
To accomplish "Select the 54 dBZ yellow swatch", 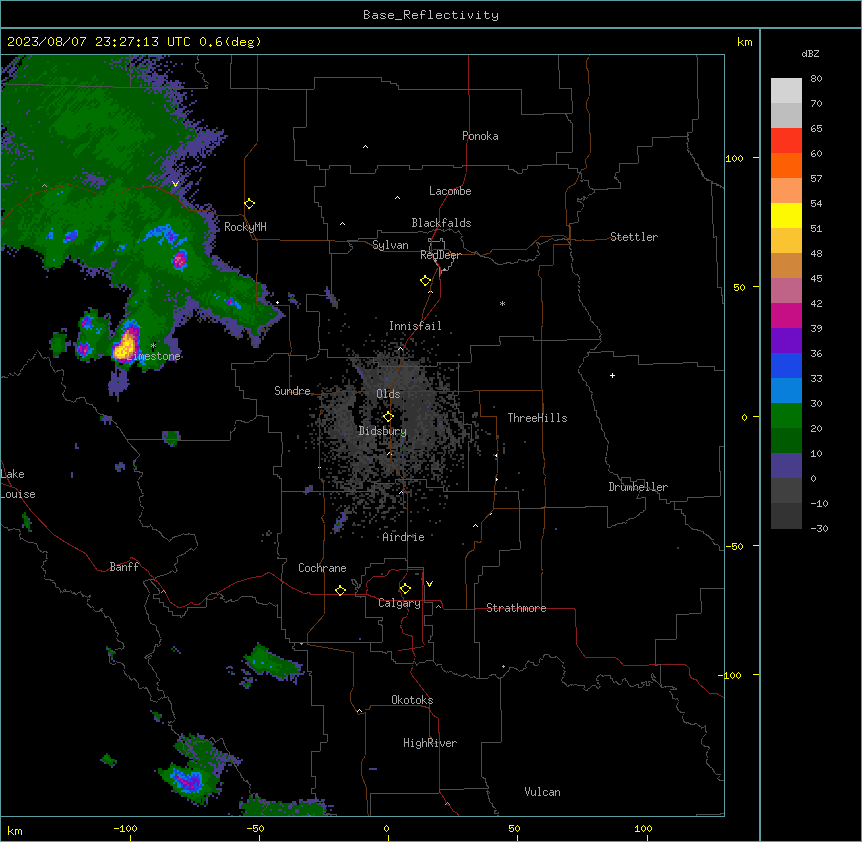I will 786,216.
